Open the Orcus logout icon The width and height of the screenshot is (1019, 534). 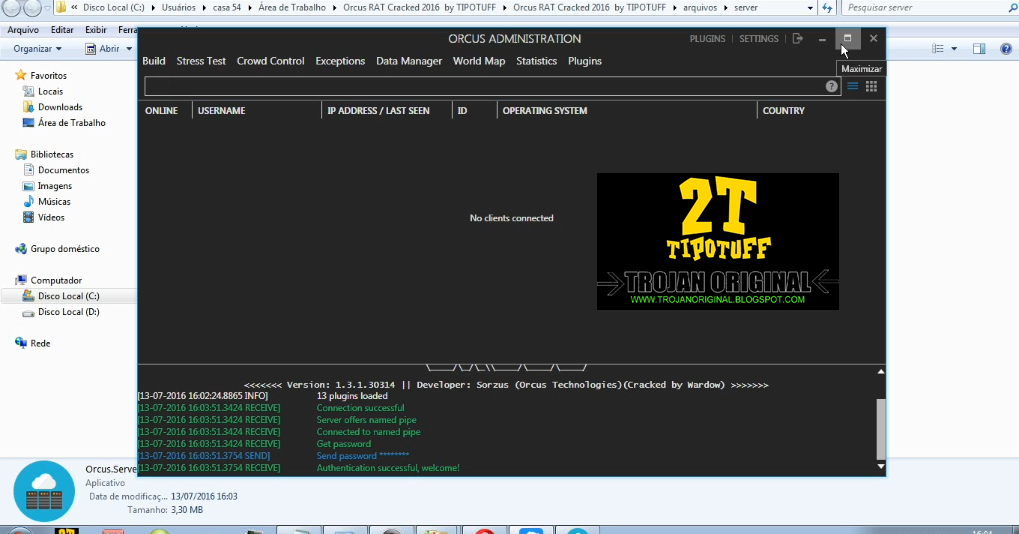point(797,38)
